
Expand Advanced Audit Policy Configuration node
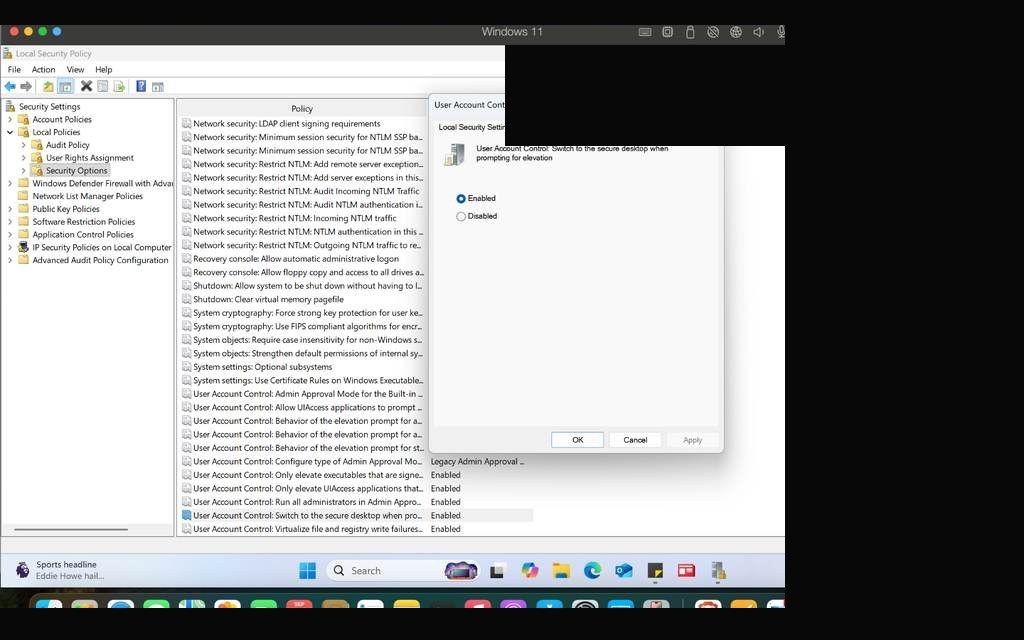(10, 260)
